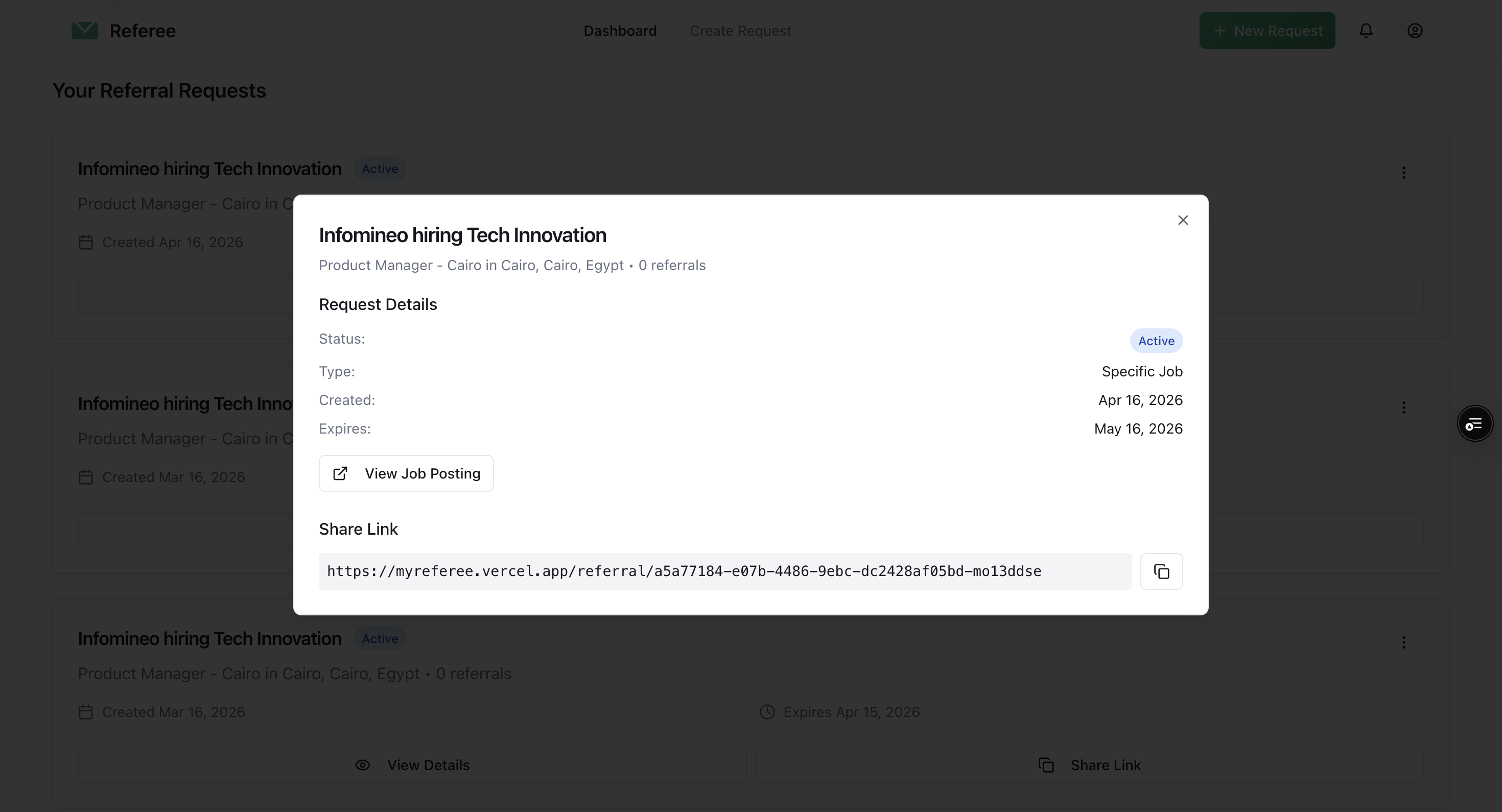
Task: Click the dialog title Infomineo hiring Tech Innovation
Action: tap(462, 235)
